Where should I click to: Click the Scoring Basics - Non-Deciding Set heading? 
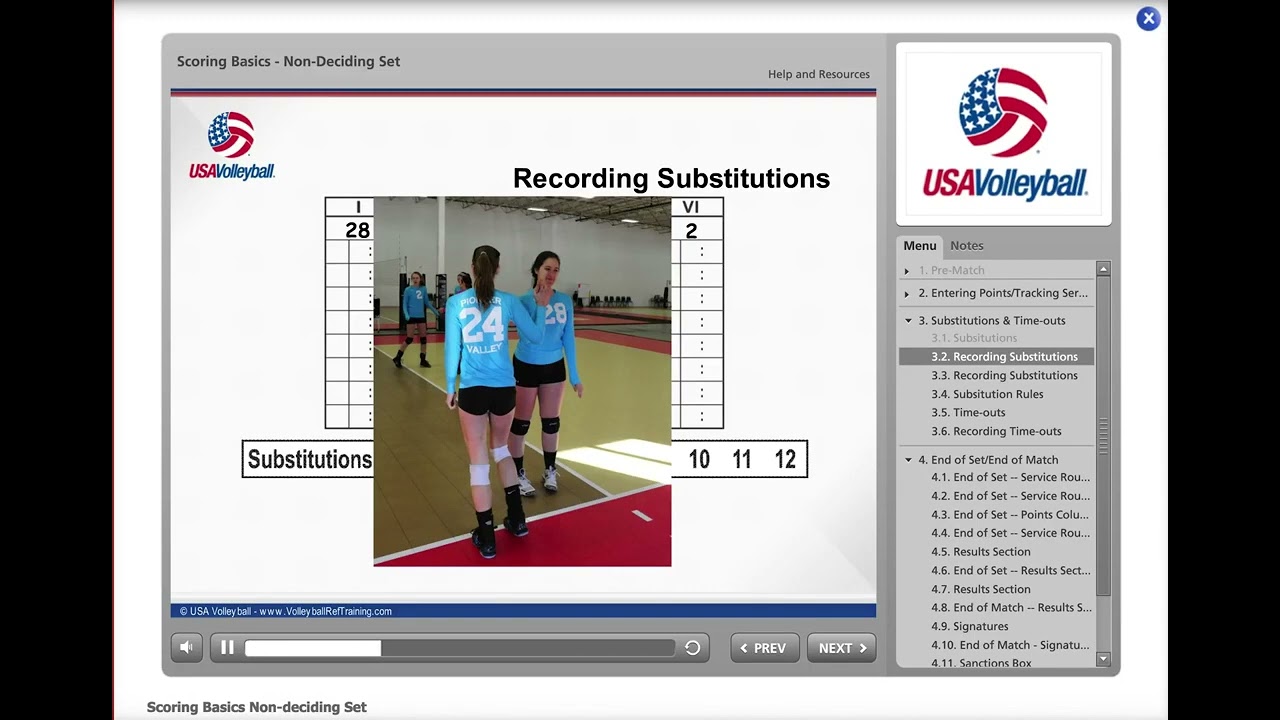click(288, 61)
